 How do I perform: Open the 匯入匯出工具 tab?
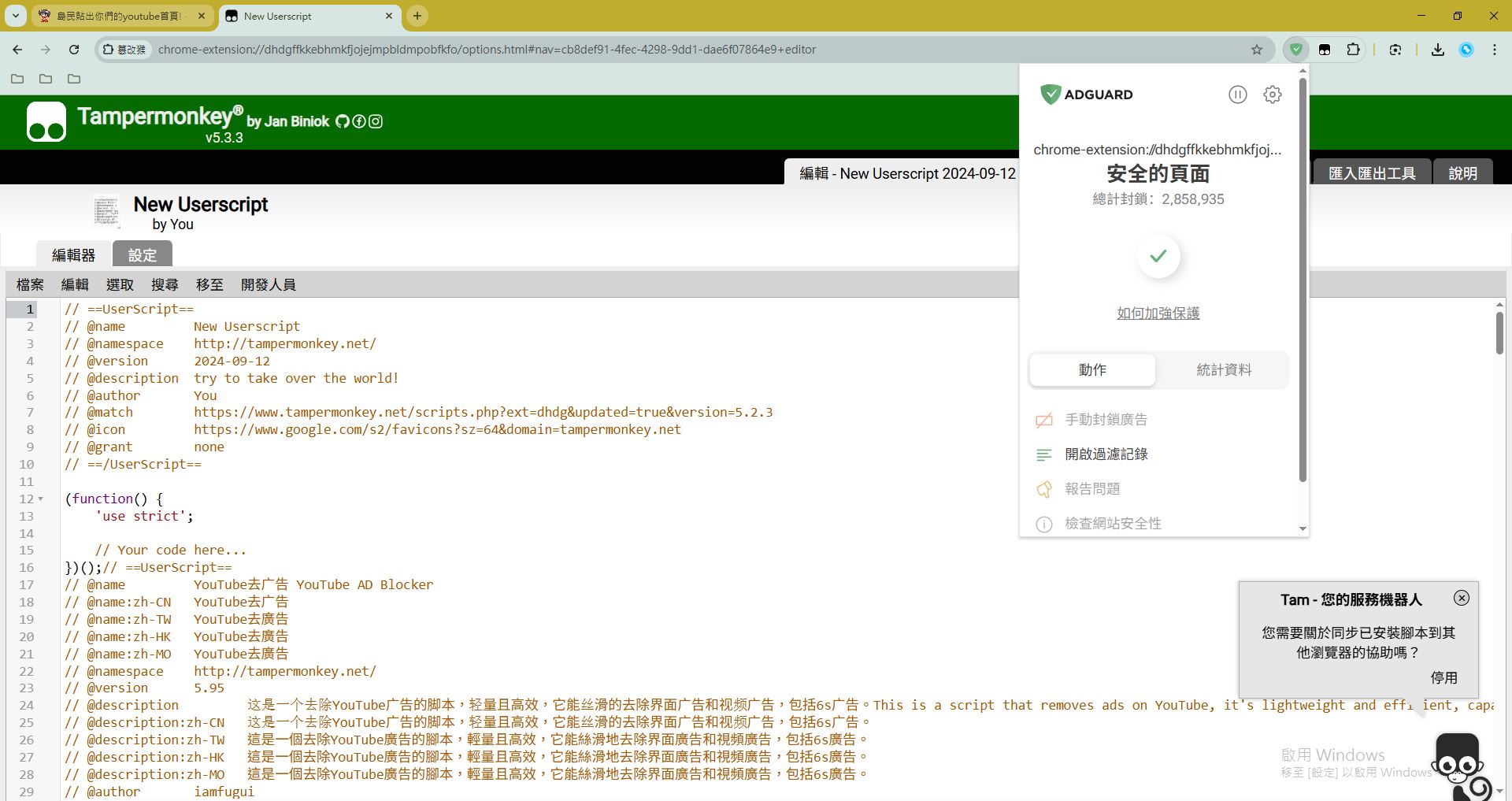coord(1372,172)
